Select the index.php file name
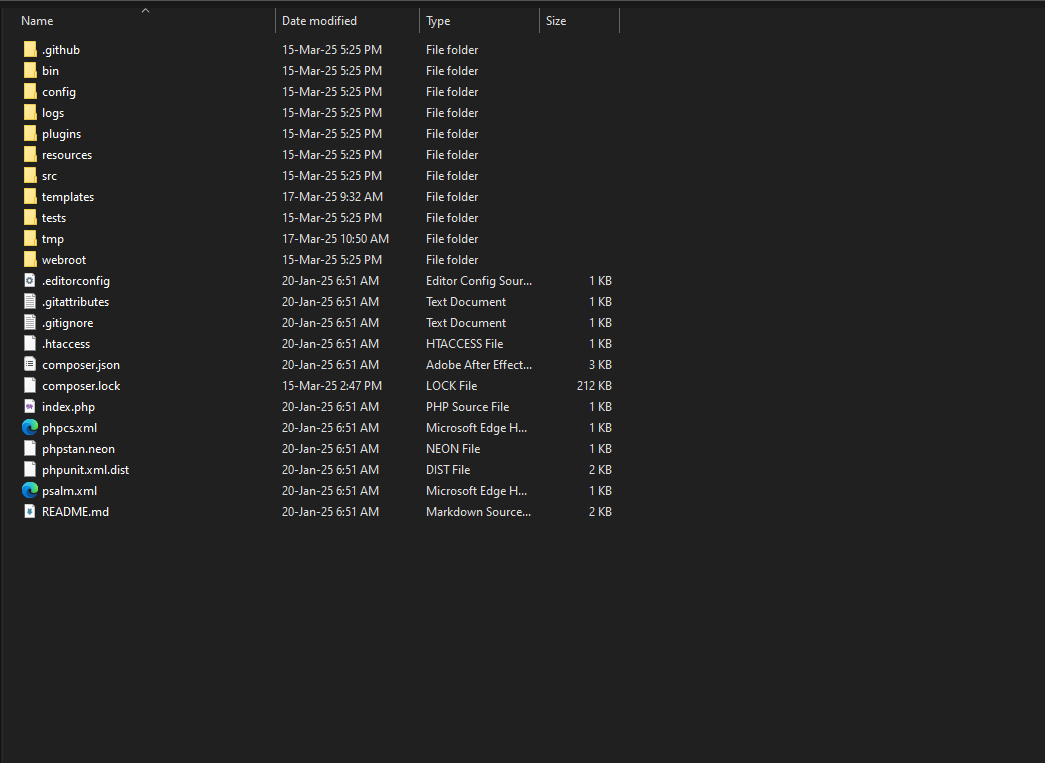 coord(68,406)
